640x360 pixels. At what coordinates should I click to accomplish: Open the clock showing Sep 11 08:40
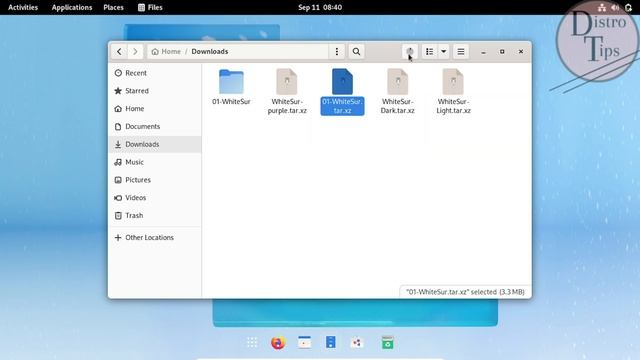pos(320,7)
